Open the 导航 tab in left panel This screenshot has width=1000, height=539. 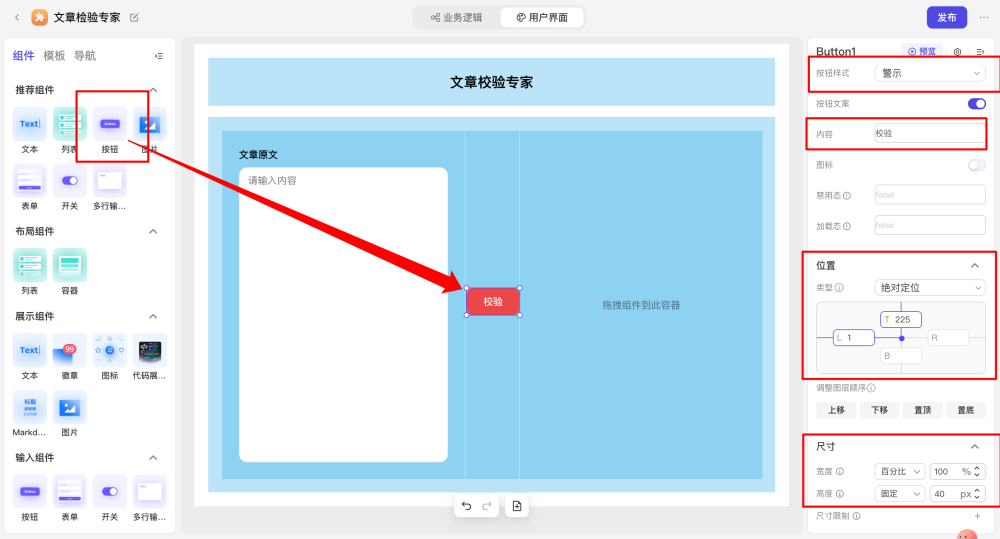85,55
